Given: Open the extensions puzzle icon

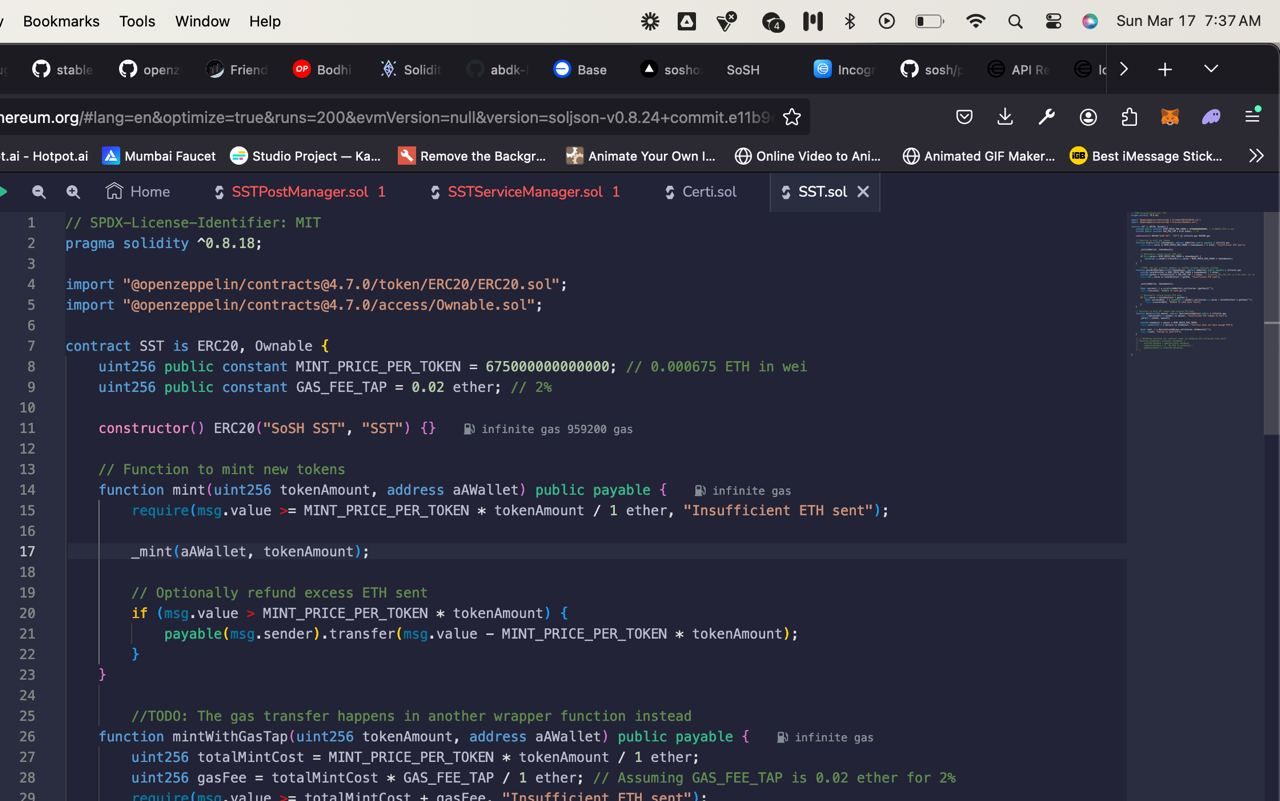Looking at the screenshot, I should tap(1129, 117).
